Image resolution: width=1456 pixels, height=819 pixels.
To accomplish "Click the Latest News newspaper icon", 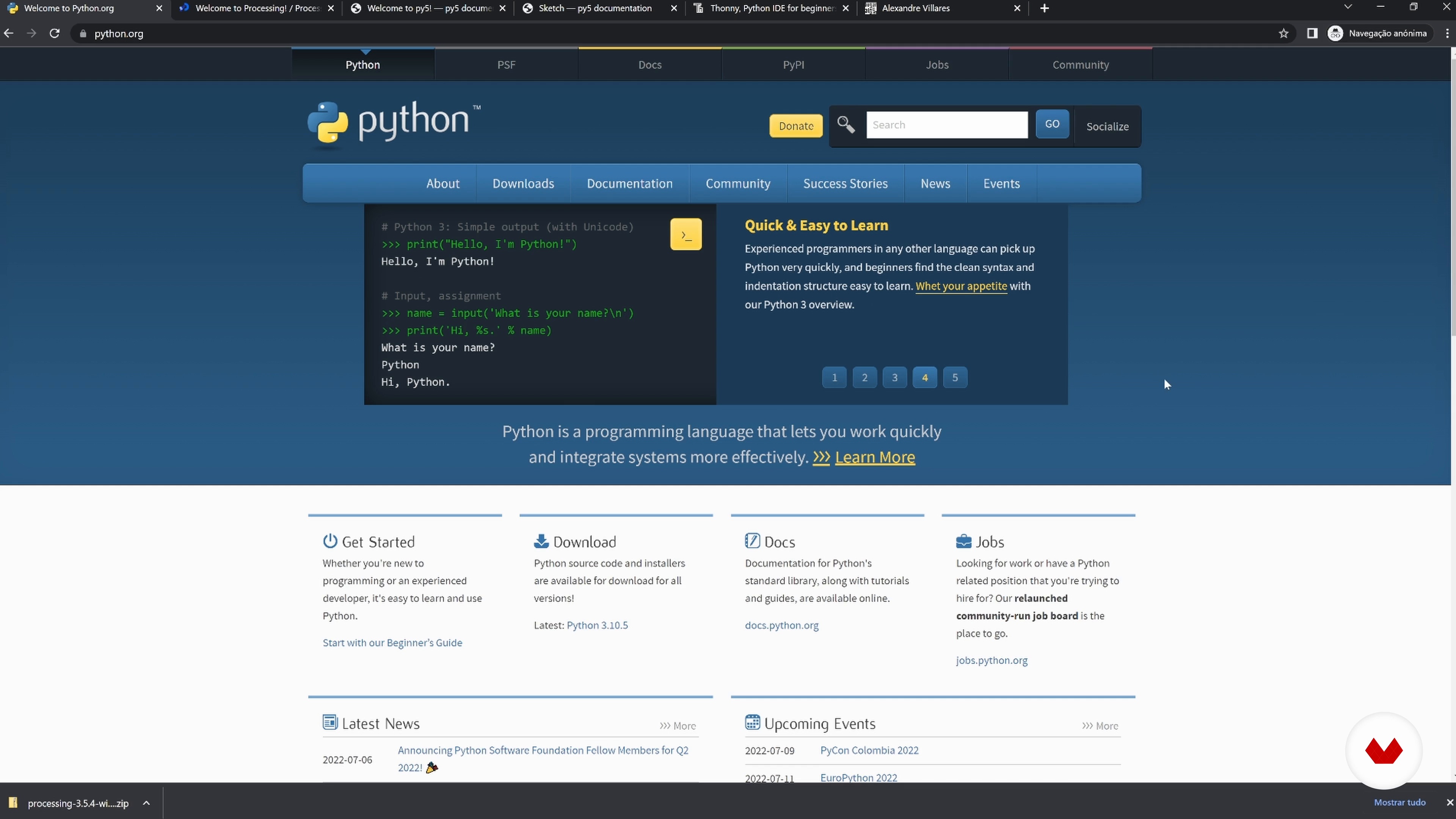I will [330, 722].
